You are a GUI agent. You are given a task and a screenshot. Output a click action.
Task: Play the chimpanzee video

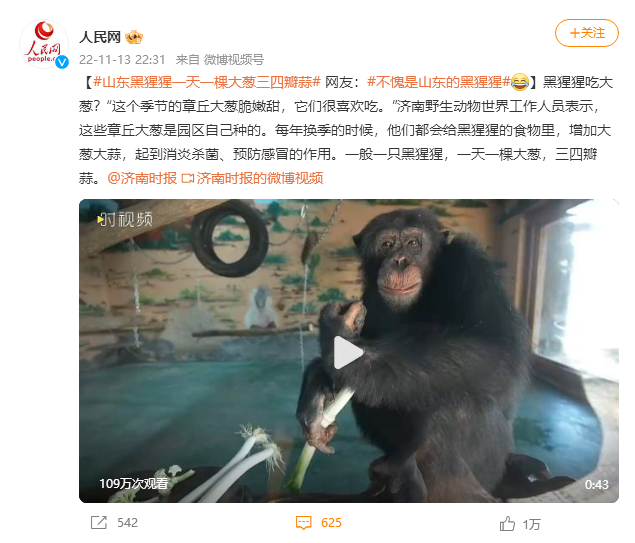(x=348, y=351)
